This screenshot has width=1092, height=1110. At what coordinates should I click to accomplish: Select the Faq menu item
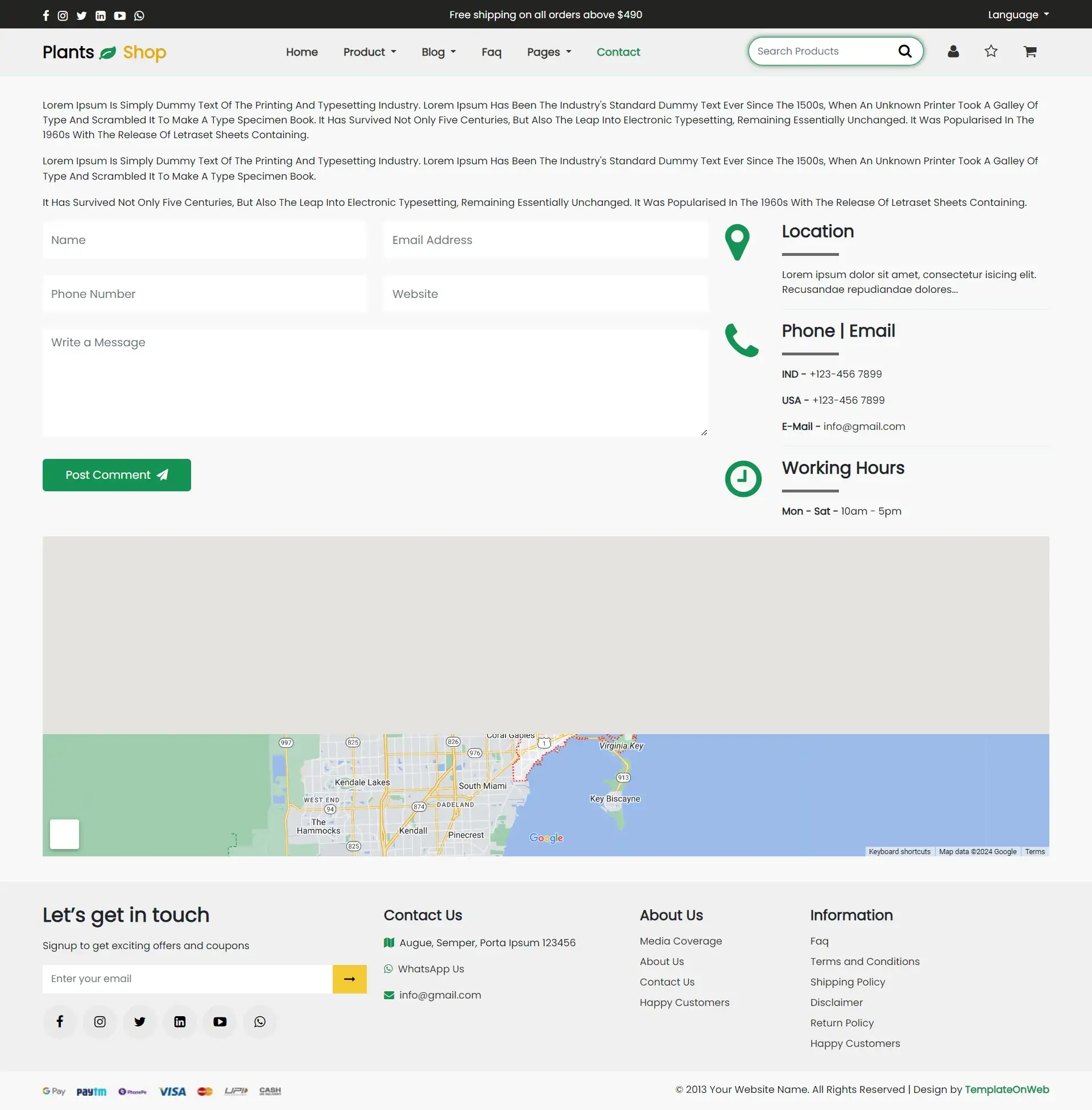coord(491,52)
